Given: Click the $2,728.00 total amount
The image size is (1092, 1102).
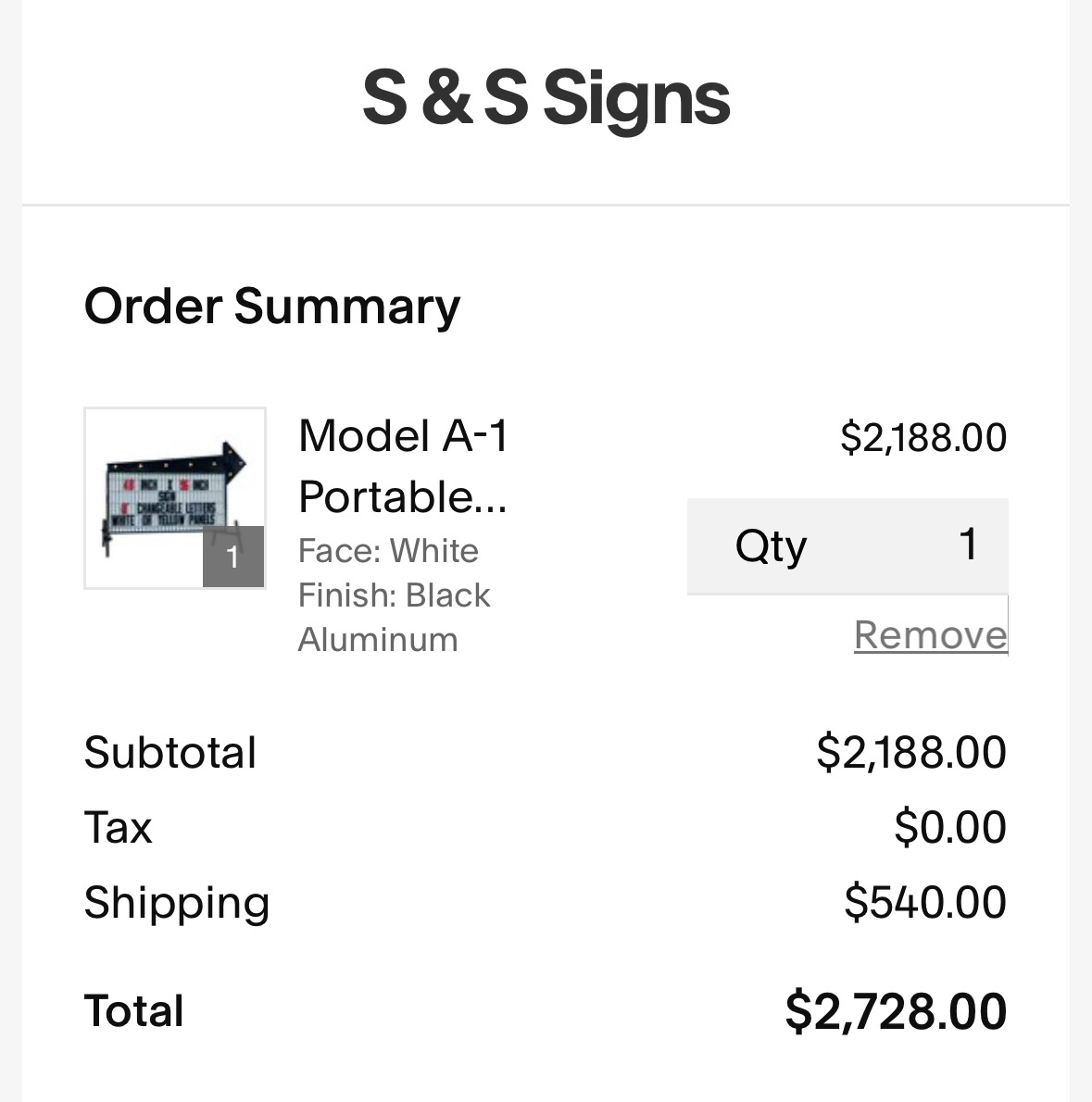Looking at the screenshot, I should point(896,1010).
